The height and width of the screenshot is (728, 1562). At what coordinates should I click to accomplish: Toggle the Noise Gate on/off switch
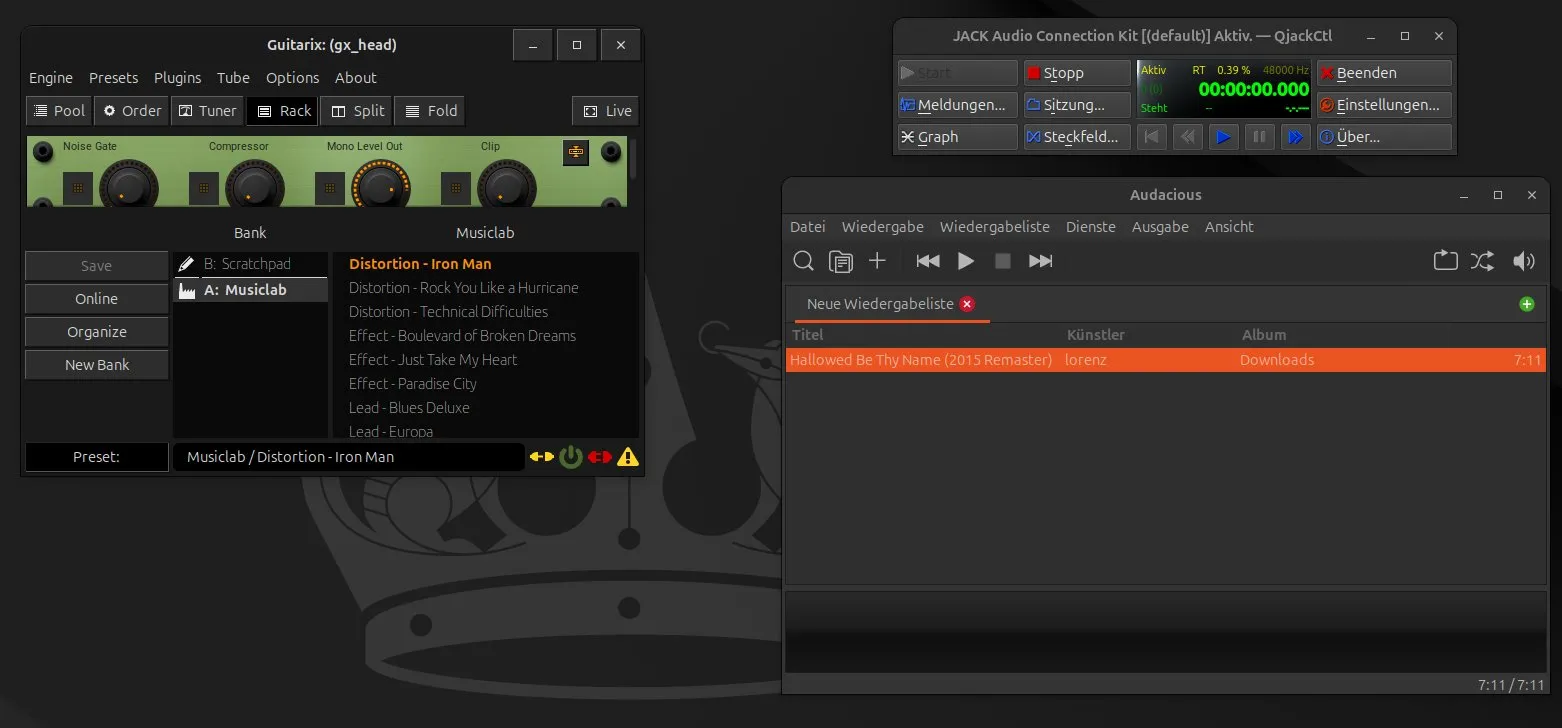tap(78, 187)
